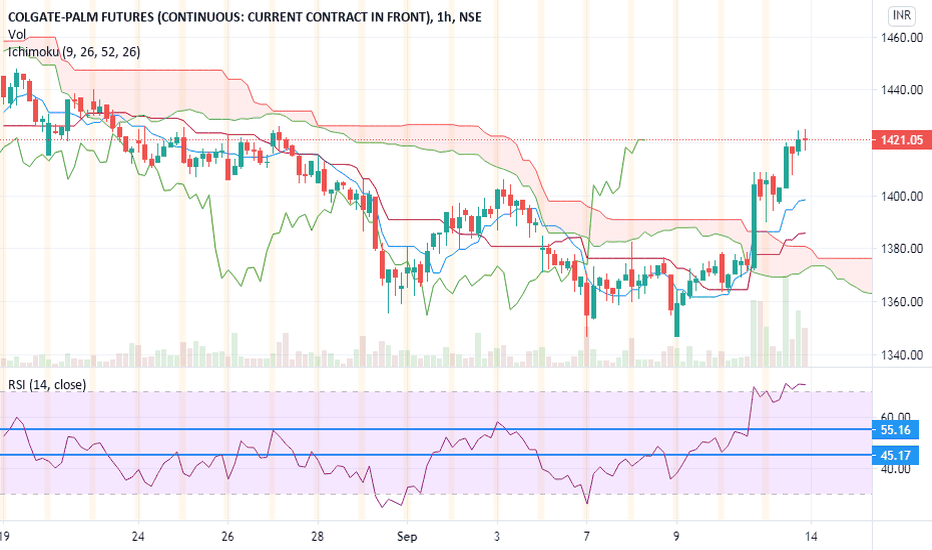Click the INR currency button
932x550 pixels.
[902, 15]
